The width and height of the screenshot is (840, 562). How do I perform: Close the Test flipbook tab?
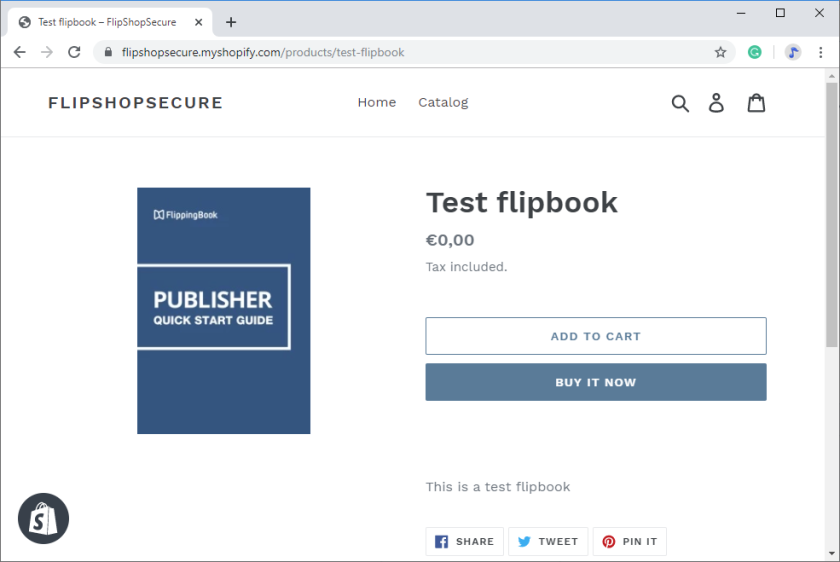pos(200,22)
